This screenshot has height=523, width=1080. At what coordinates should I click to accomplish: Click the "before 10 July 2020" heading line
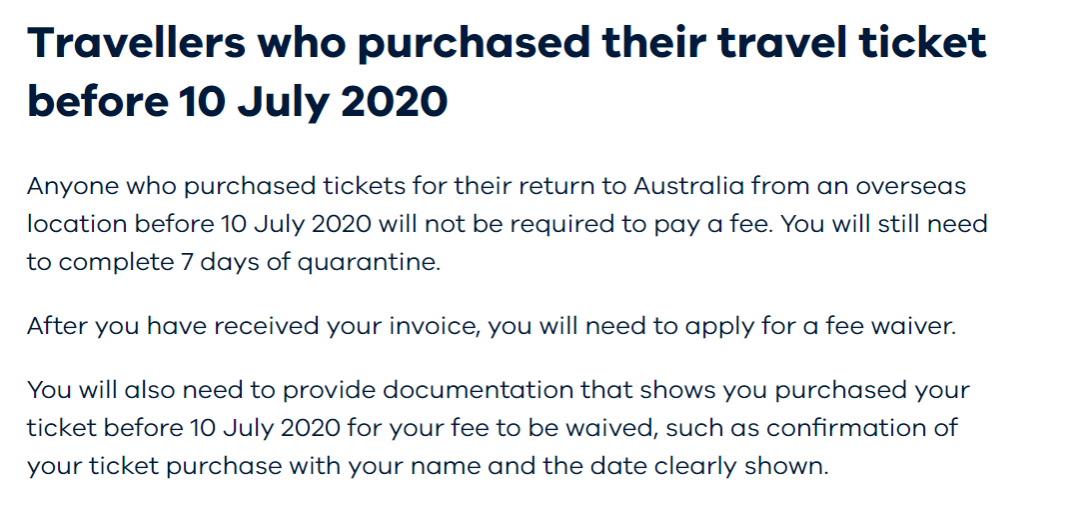pos(238,101)
